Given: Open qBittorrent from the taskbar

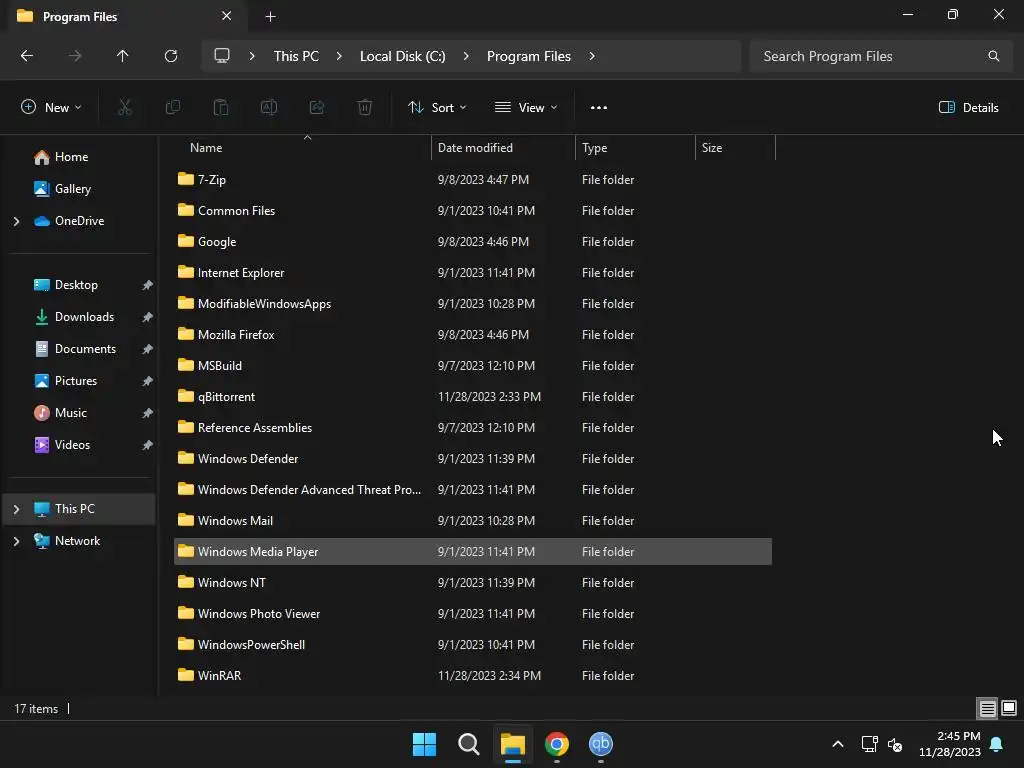Looking at the screenshot, I should point(601,744).
